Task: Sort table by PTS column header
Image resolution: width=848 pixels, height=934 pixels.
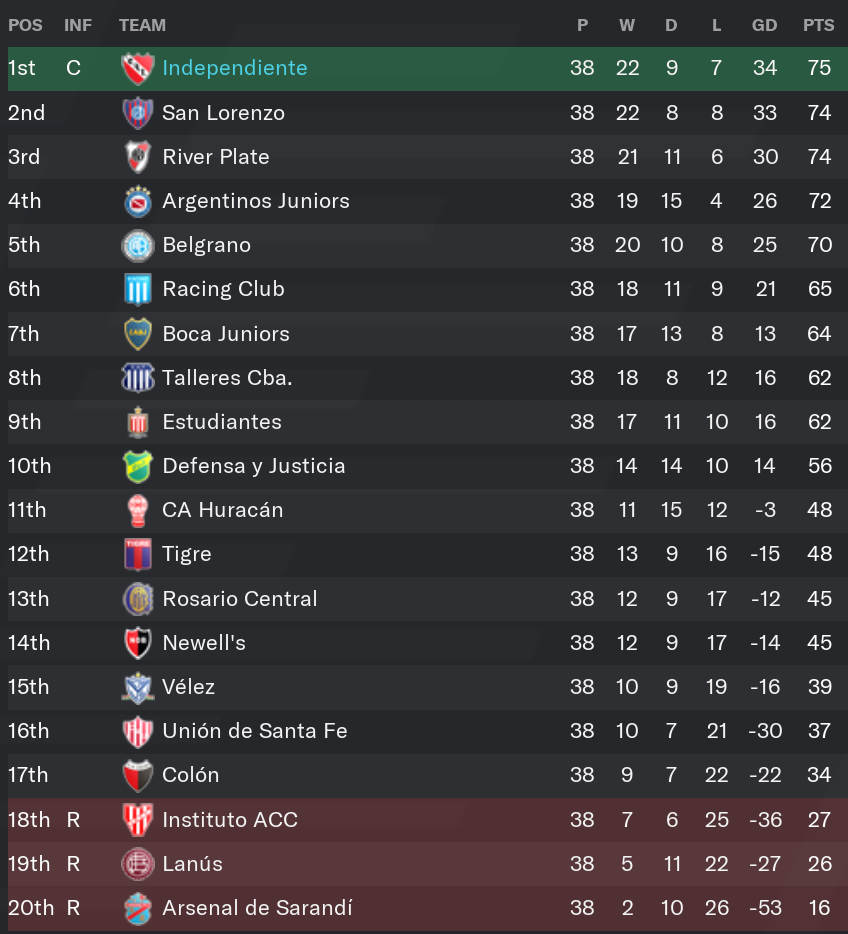Action: coord(818,25)
